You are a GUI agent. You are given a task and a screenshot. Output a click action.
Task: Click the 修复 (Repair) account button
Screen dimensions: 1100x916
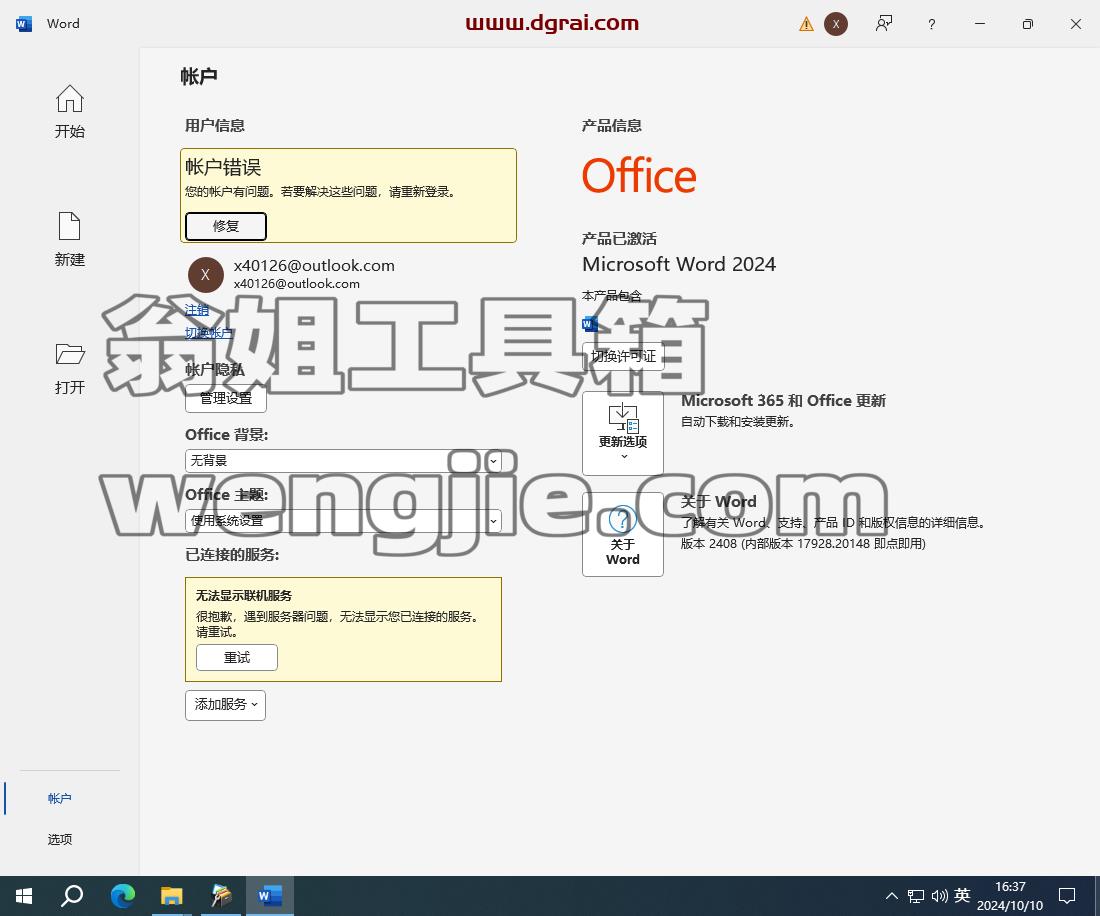point(226,226)
